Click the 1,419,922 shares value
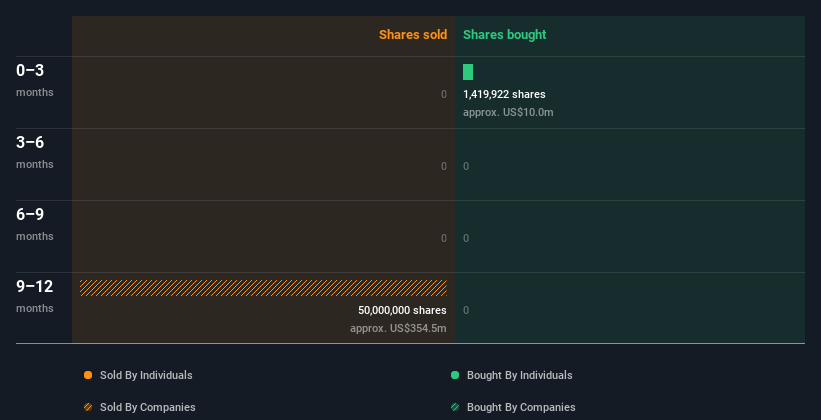This screenshot has height=420, width=821. click(504, 94)
